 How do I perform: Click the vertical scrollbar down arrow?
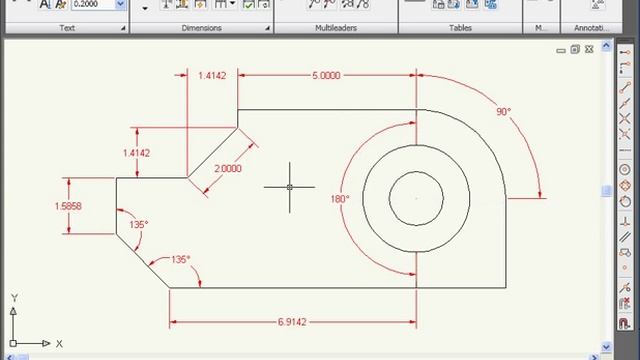pos(606,347)
